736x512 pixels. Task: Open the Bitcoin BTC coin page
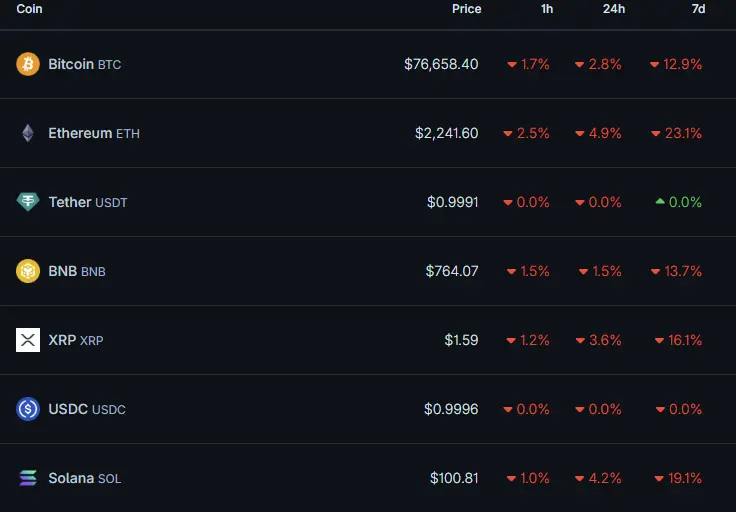pos(84,64)
